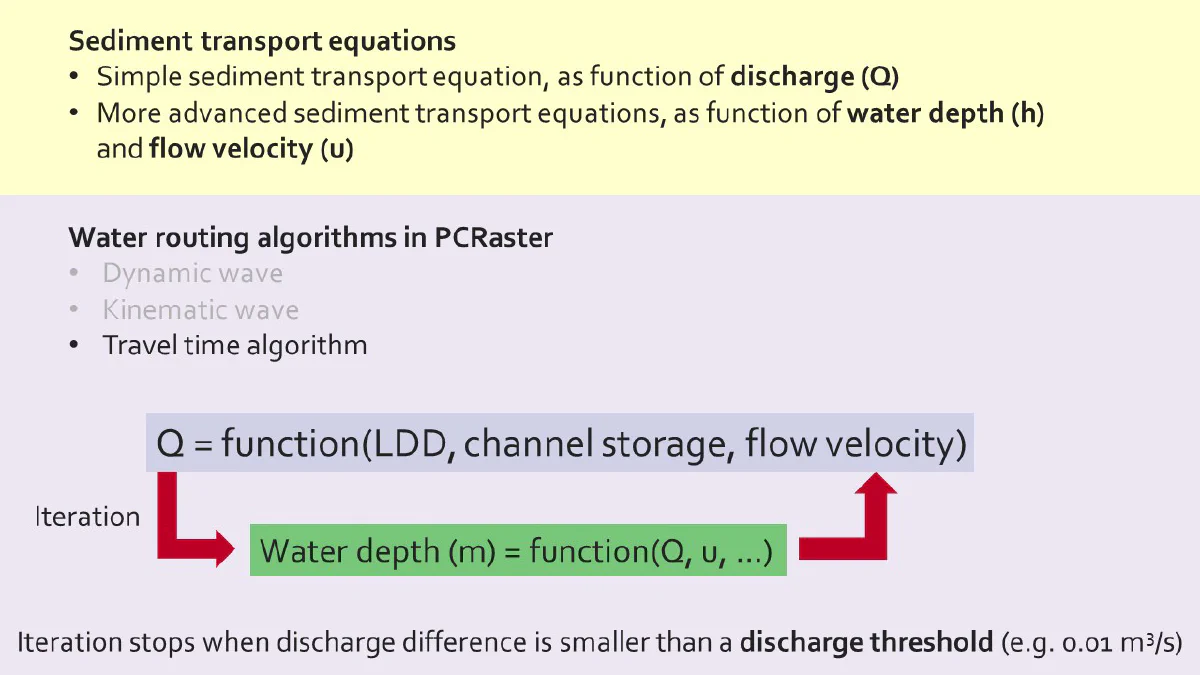Click the 'channel storage' term in equation
The width and height of the screenshot is (1200, 675).
point(597,444)
